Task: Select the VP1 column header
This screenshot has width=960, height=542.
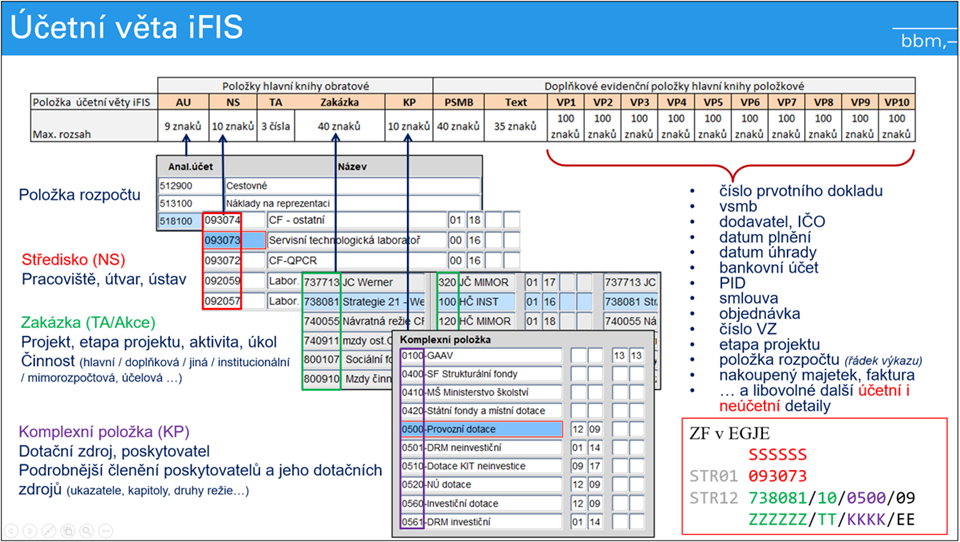Action: pyautogui.click(x=566, y=102)
